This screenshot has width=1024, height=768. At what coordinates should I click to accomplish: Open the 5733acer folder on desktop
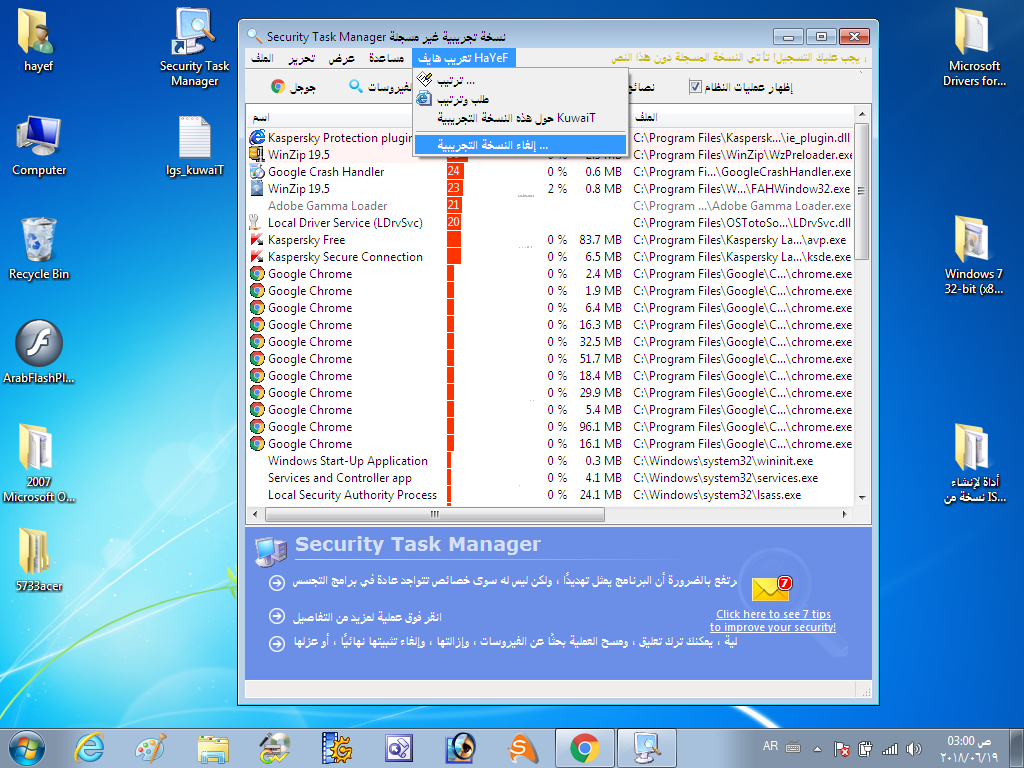click(39, 559)
